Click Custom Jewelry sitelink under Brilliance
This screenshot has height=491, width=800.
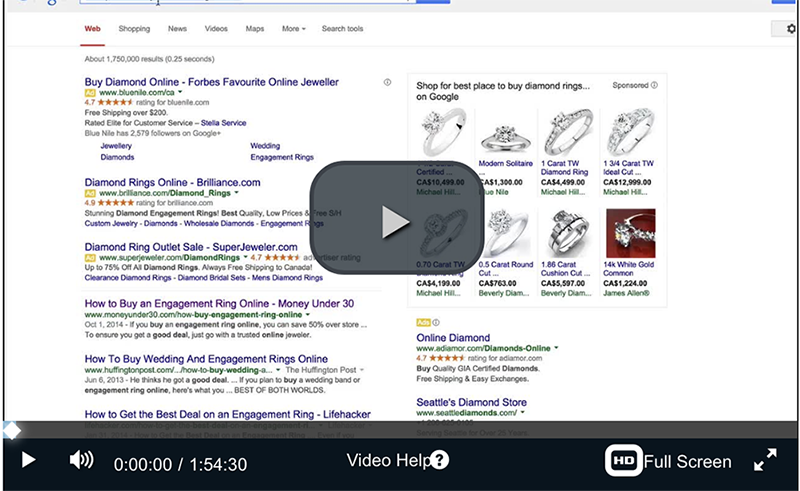(111, 224)
